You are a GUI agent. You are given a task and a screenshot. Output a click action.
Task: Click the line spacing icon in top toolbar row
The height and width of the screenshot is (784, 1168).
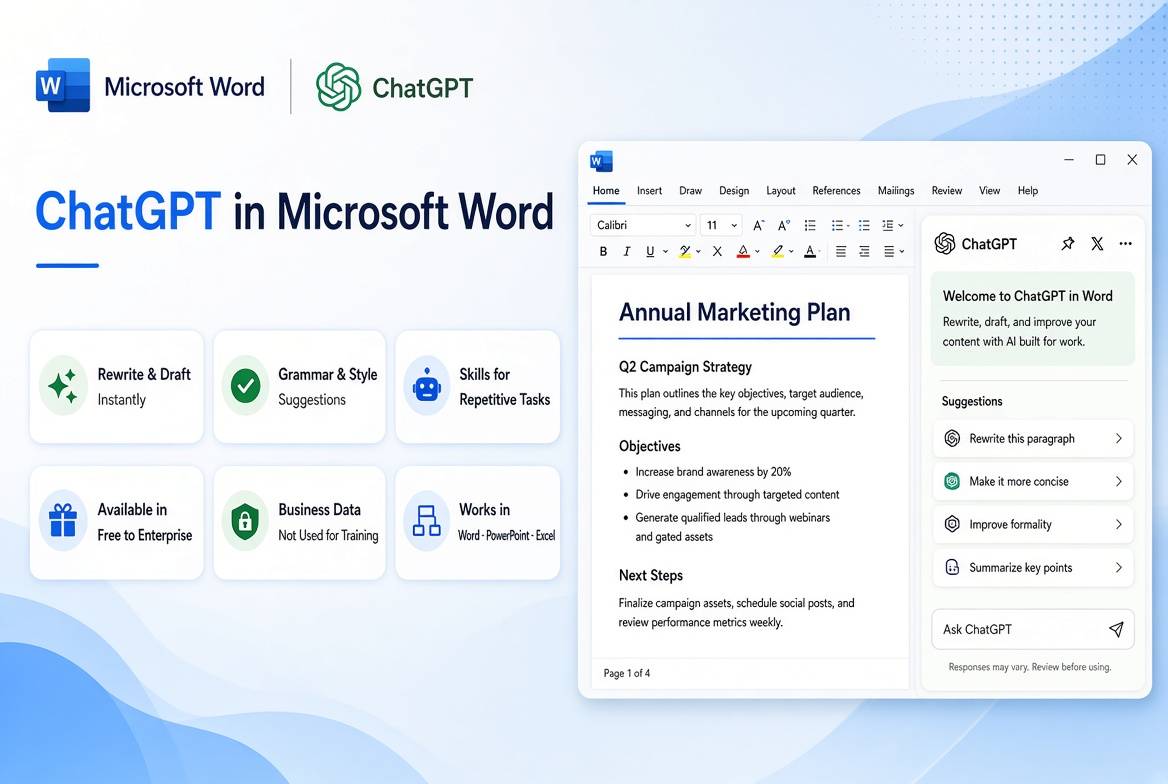coord(888,225)
